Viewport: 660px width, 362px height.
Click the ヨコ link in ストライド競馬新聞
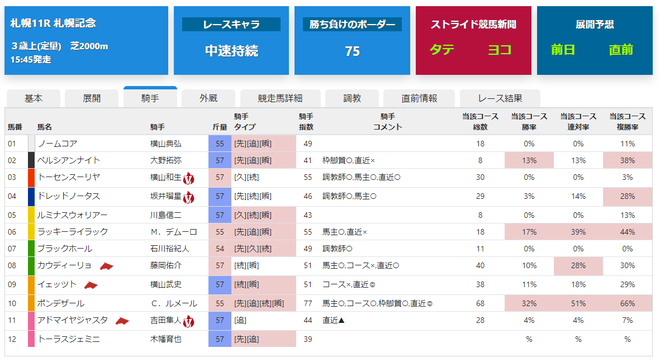point(500,50)
